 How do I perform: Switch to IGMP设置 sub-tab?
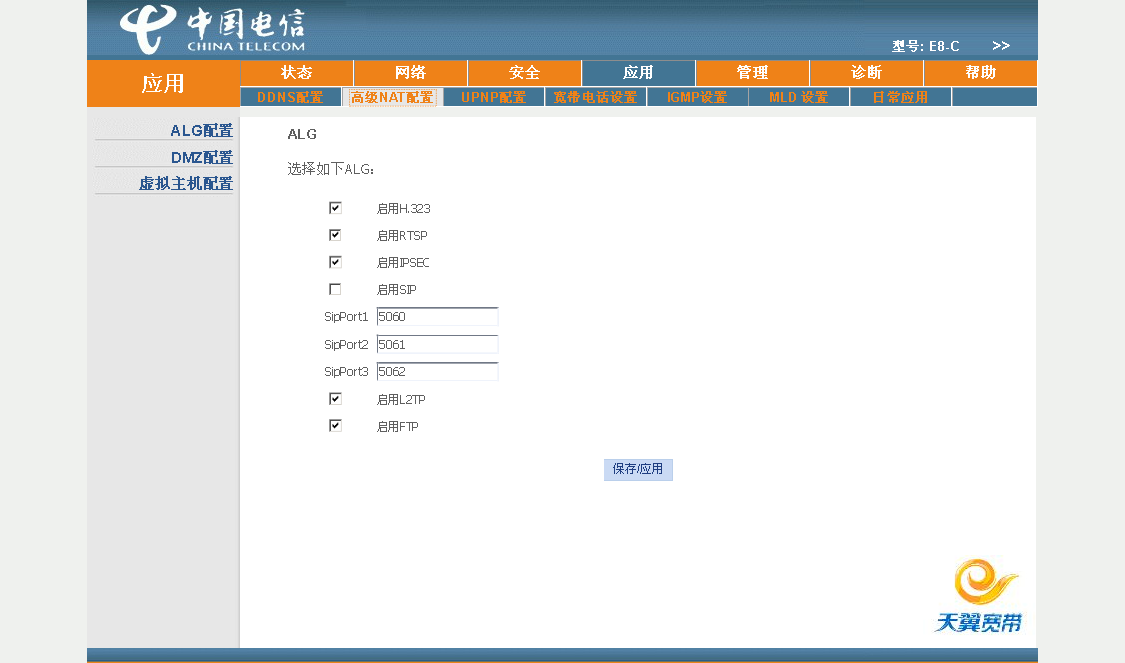pos(697,97)
